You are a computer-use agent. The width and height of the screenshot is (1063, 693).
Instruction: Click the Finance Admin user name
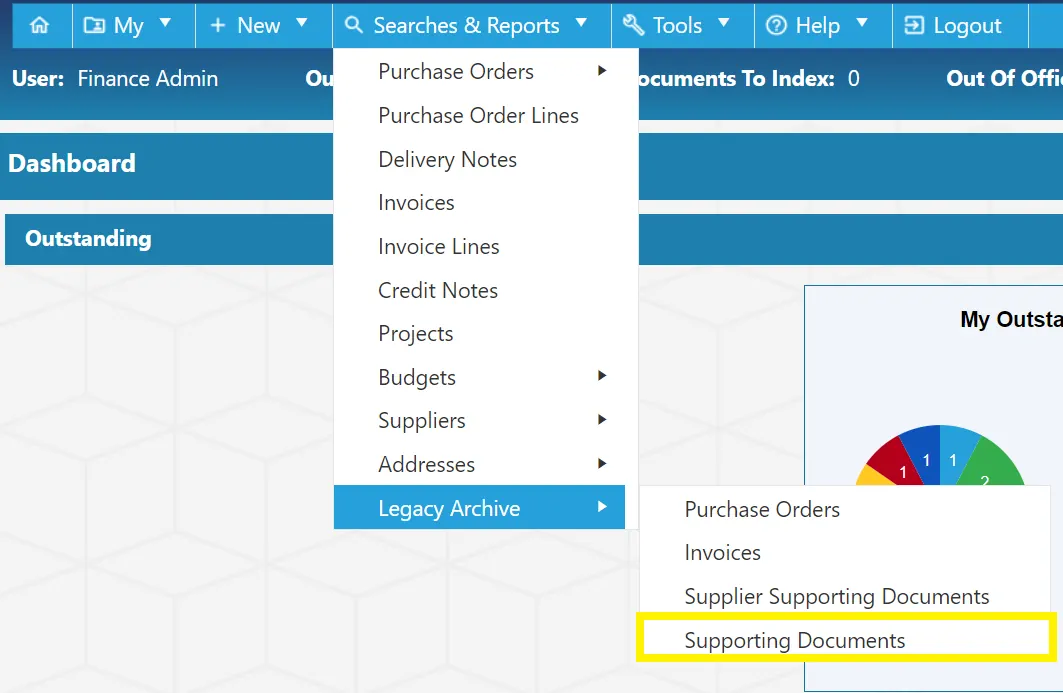pos(148,79)
